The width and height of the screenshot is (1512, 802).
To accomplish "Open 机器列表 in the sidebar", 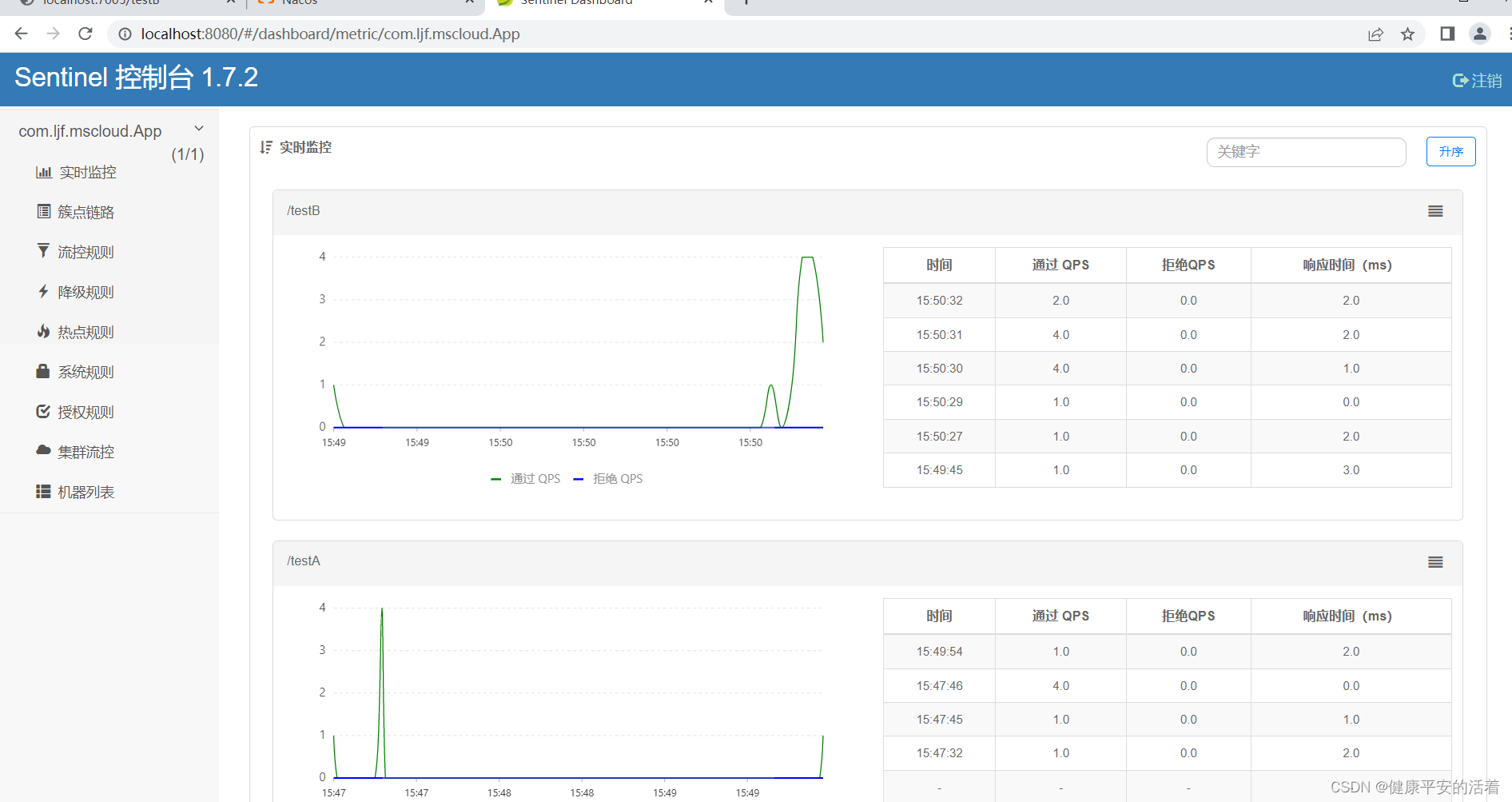I will (x=86, y=492).
